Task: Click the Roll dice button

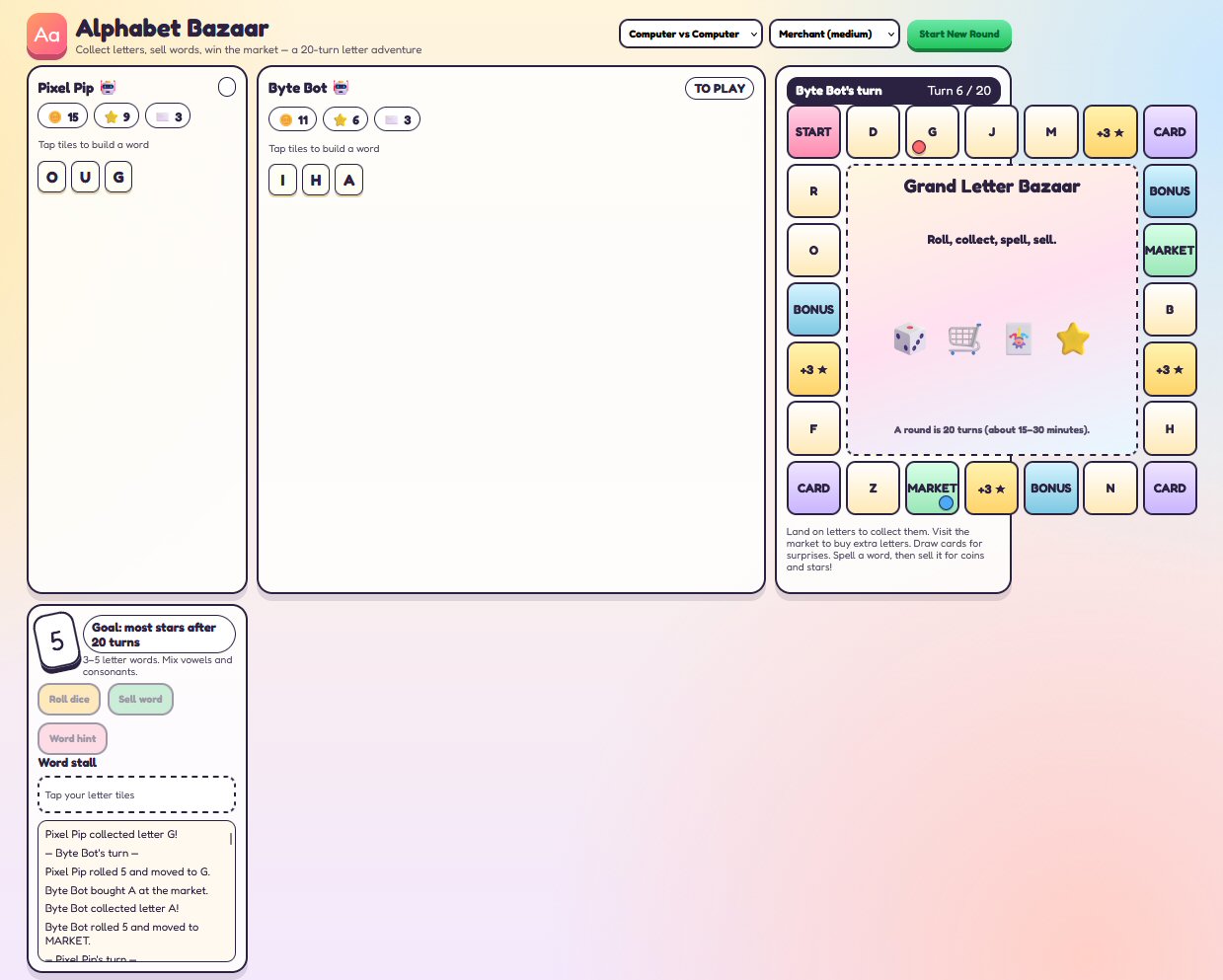Action: coord(69,699)
